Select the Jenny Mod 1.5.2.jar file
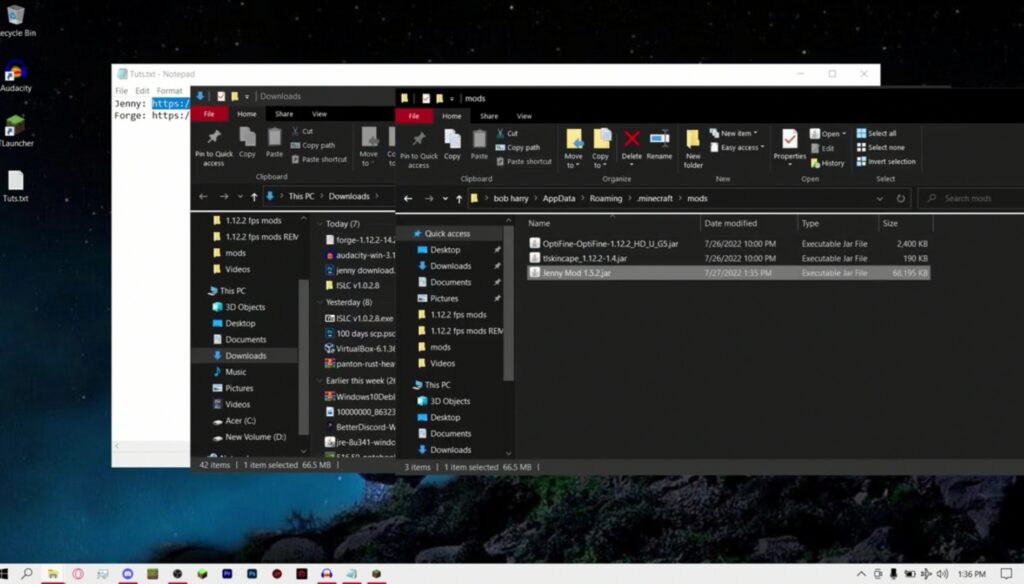 pos(728,273)
